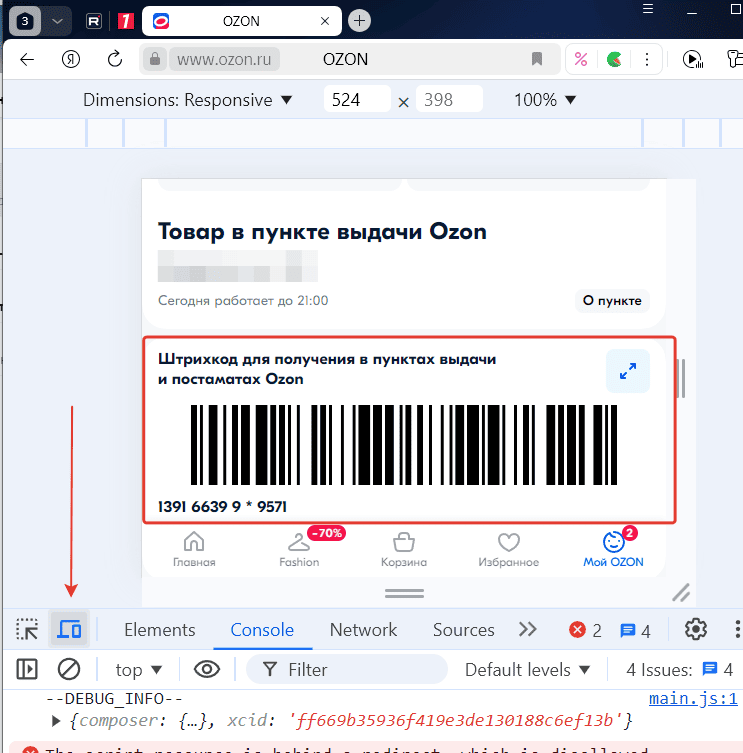The width and height of the screenshot is (743, 753).
Task: Open the 100% zoom dropdown
Action: (x=545, y=100)
